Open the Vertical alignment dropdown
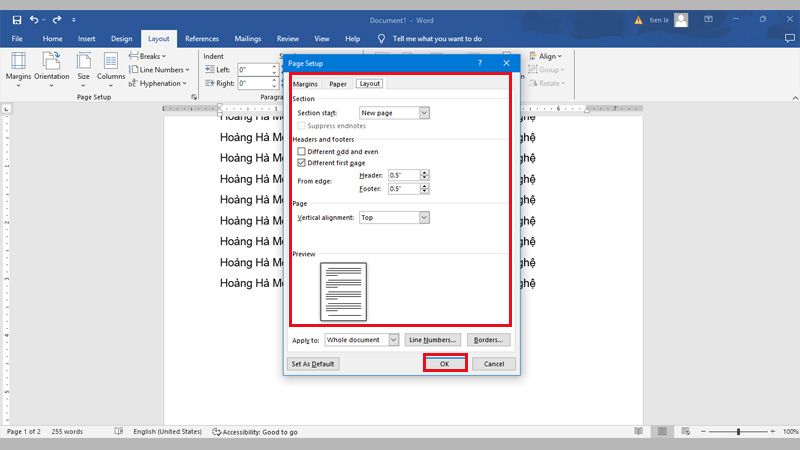Screen dimensions: 800x450 [424, 217]
